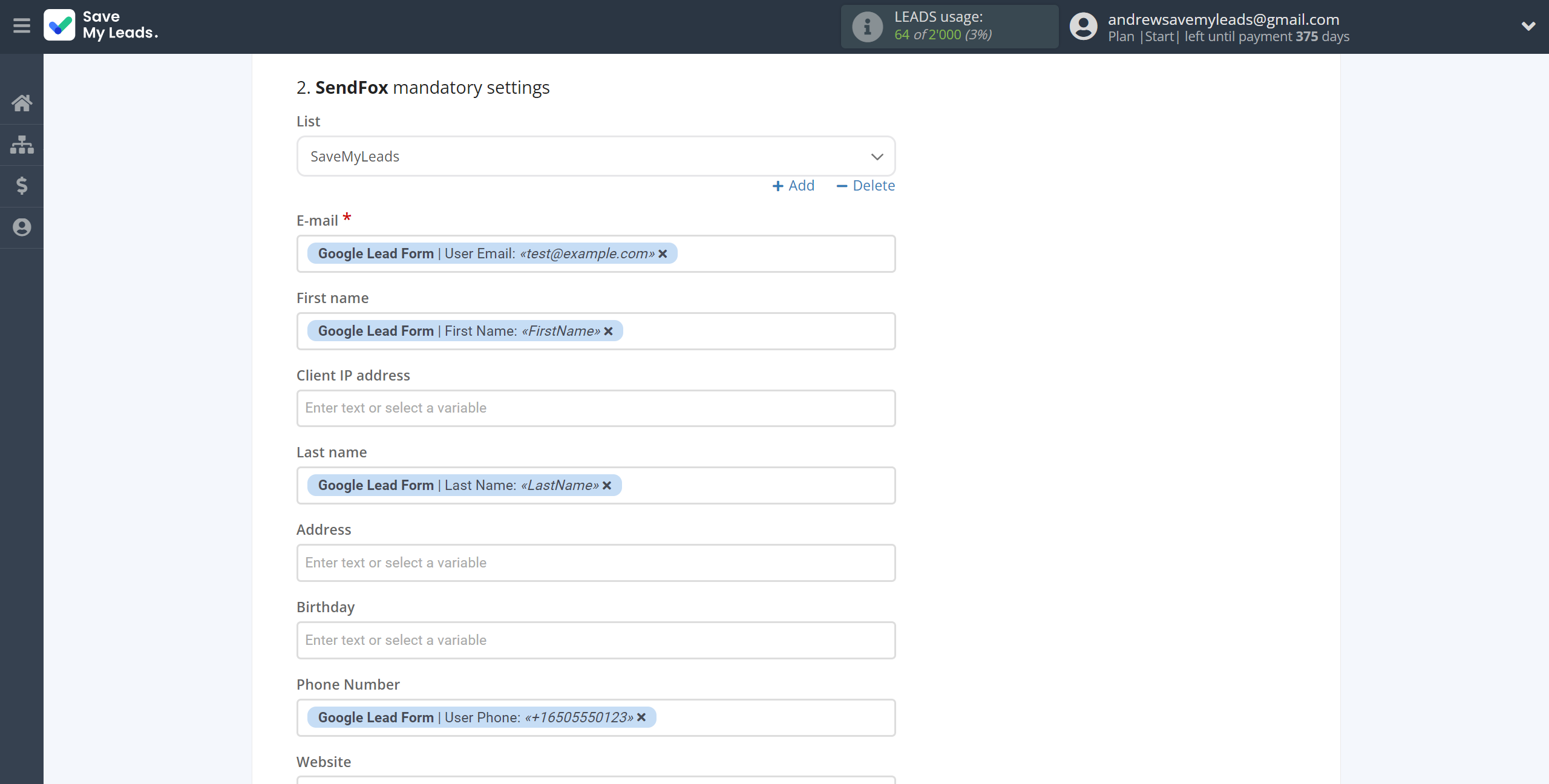Click the Client IP address field
The image size is (1549, 784).
click(x=596, y=408)
